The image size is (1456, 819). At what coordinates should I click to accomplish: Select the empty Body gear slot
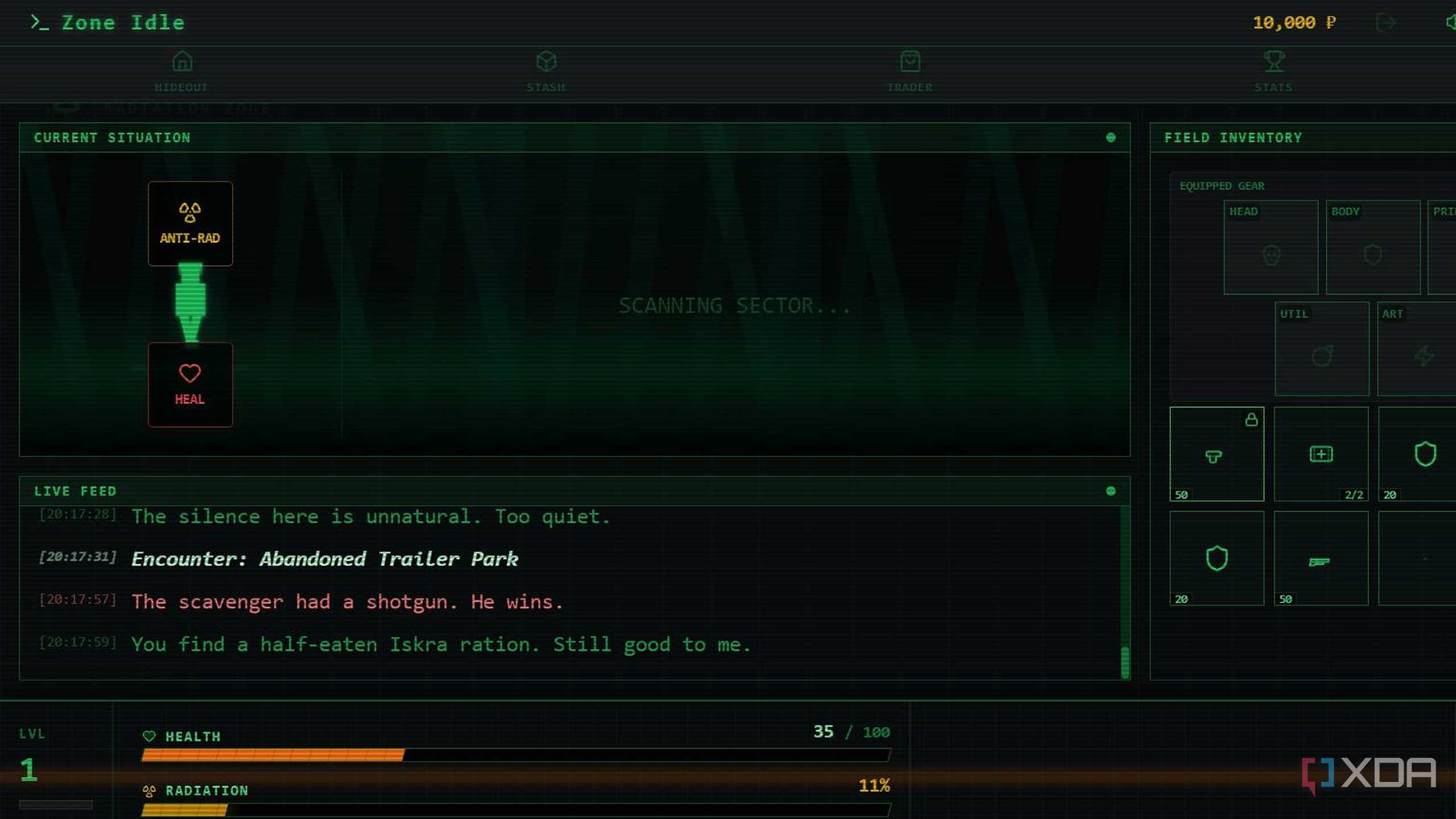click(1373, 247)
